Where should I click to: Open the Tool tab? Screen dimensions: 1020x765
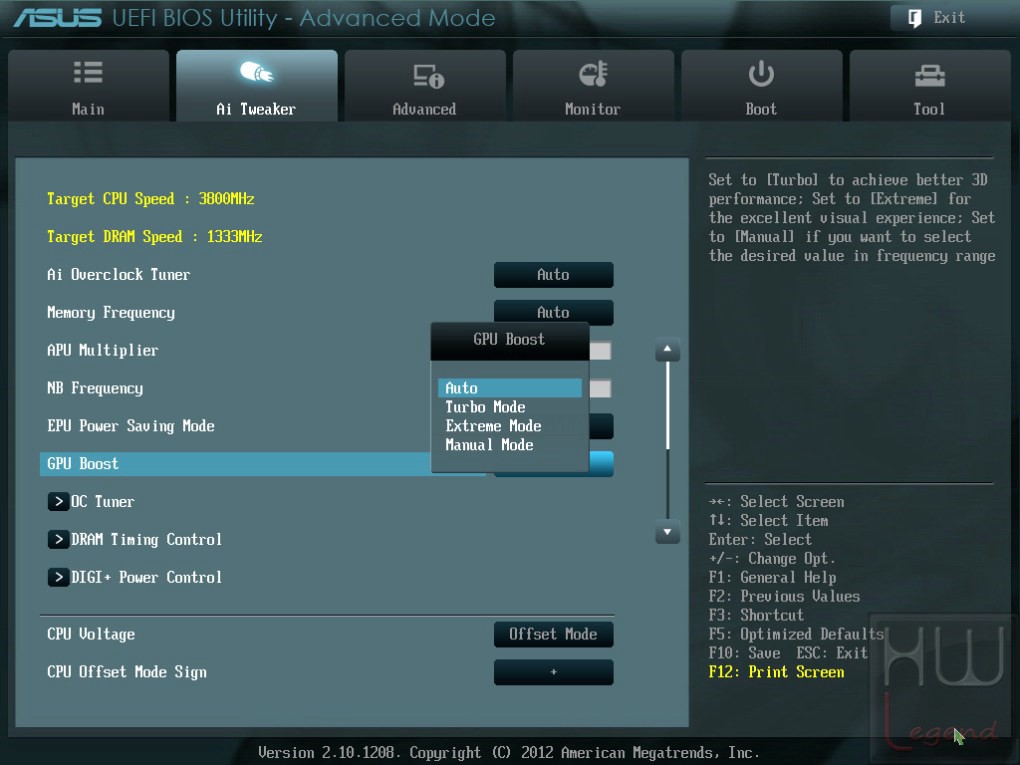coord(930,85)
